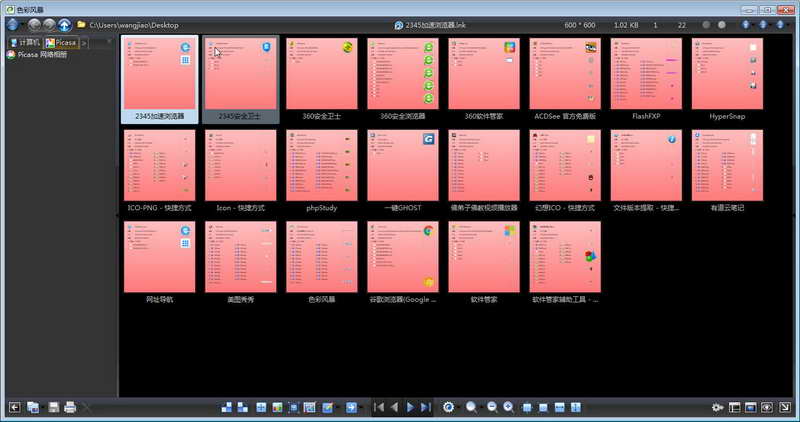Select Picasa 网络相册 in the sidebar
Viewport: 800px width, 422px height.
pyautogui.click(x=37, y=55)
